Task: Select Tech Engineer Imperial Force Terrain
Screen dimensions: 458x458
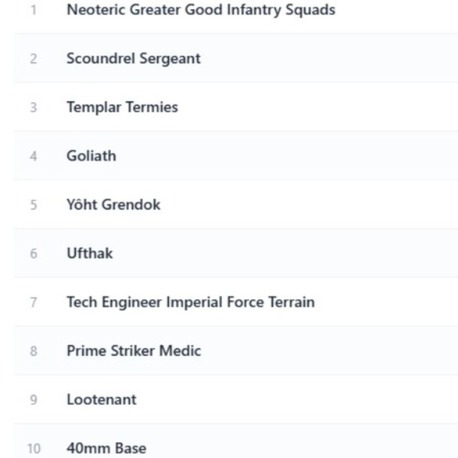Action: (236, 302)
